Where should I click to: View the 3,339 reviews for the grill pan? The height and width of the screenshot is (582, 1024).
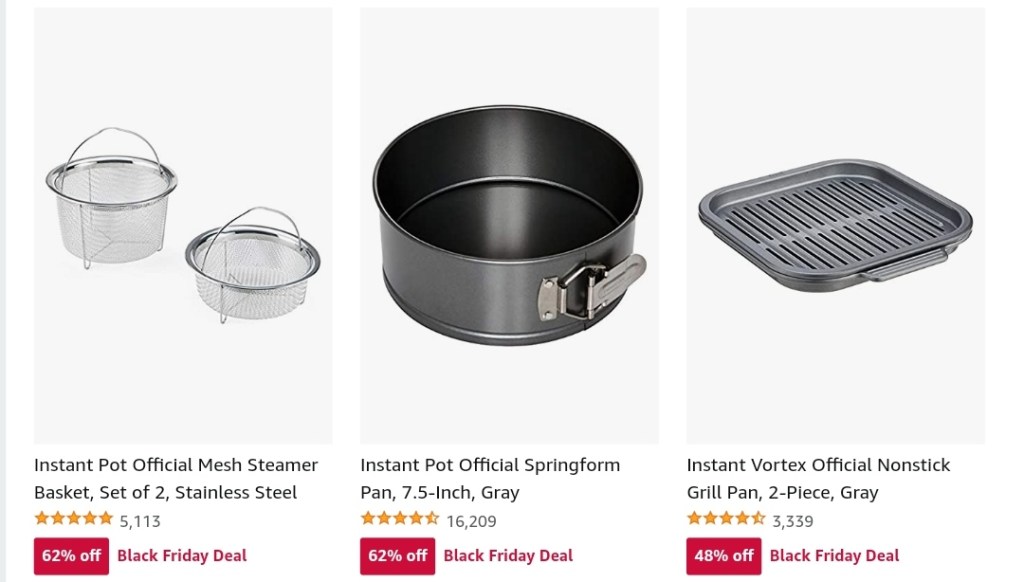coord(793,521)
